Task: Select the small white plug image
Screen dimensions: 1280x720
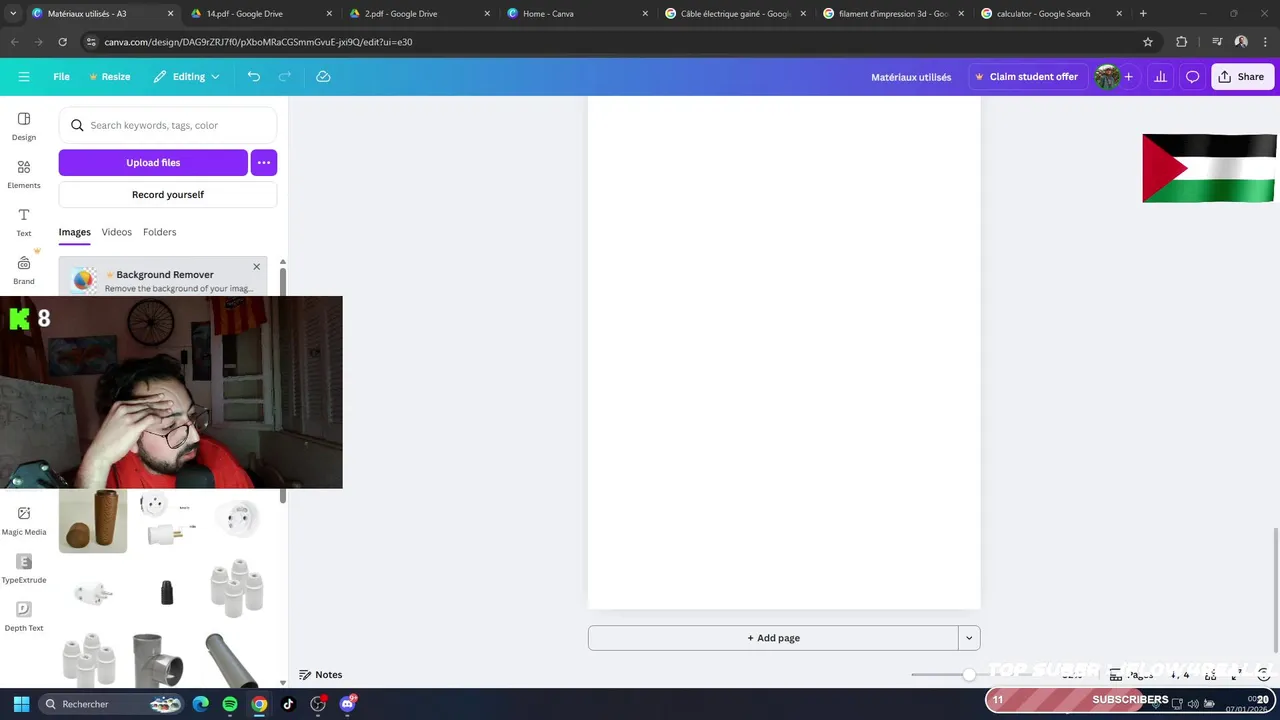Action: [93, 593]
